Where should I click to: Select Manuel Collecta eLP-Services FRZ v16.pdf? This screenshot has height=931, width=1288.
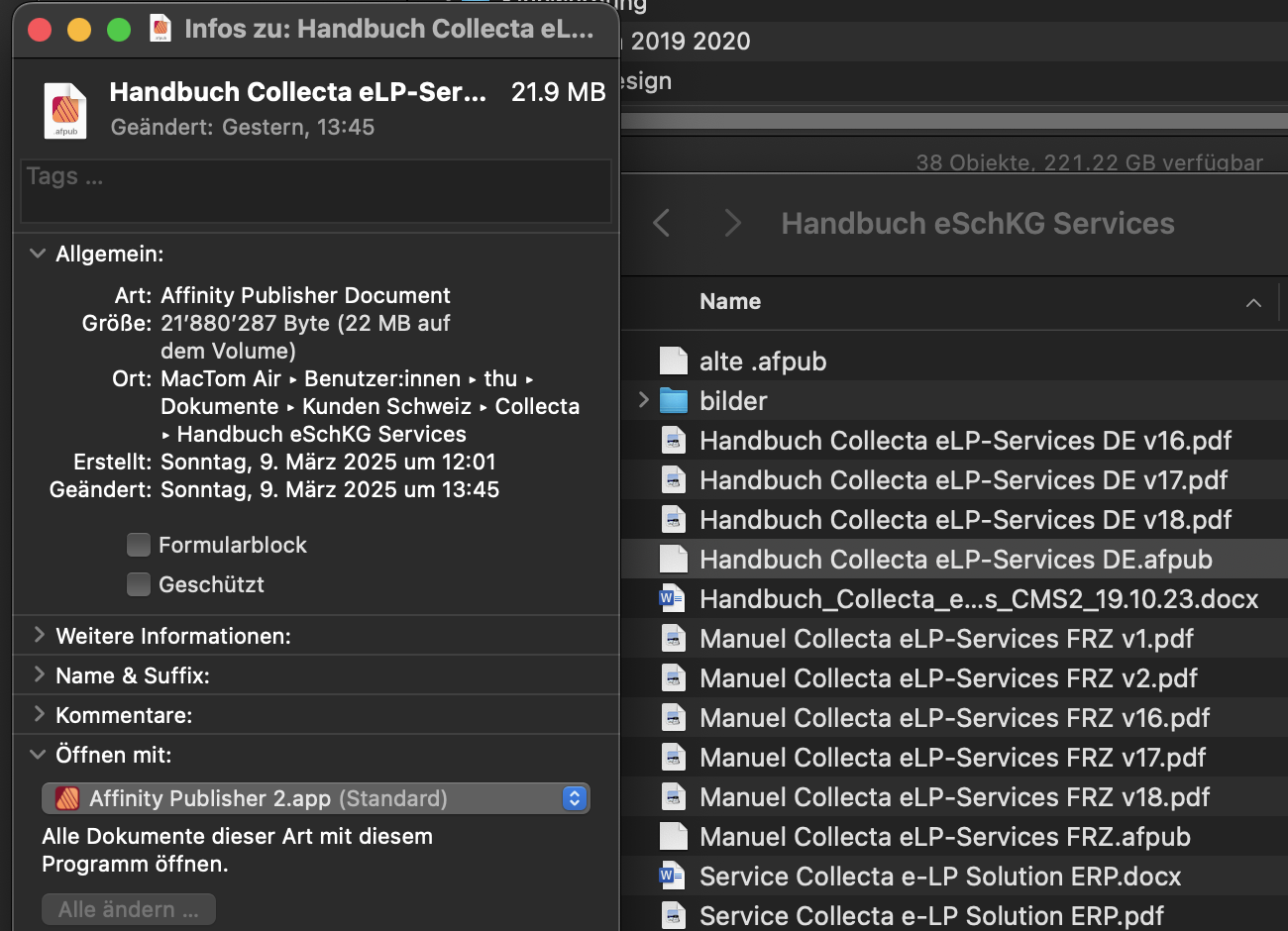[x=955, y=718]
